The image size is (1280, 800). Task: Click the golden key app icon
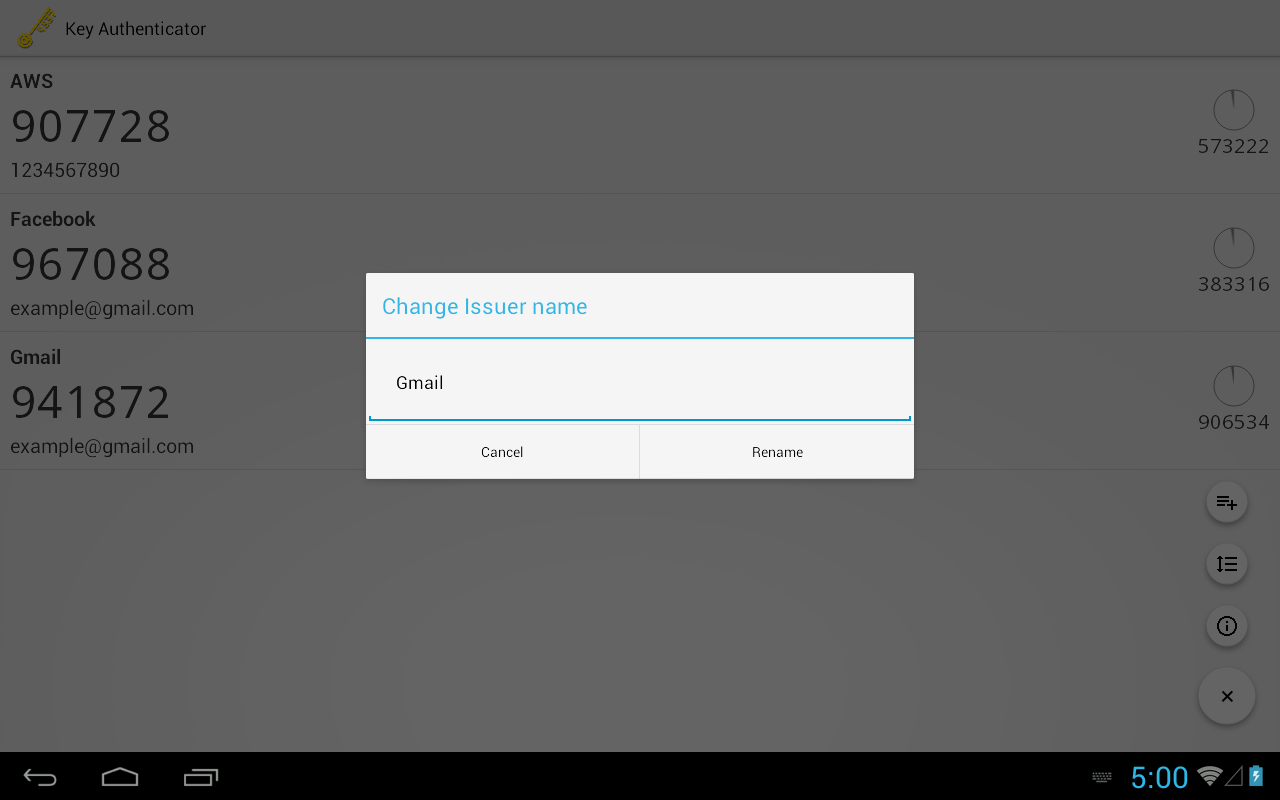point(37,28)
